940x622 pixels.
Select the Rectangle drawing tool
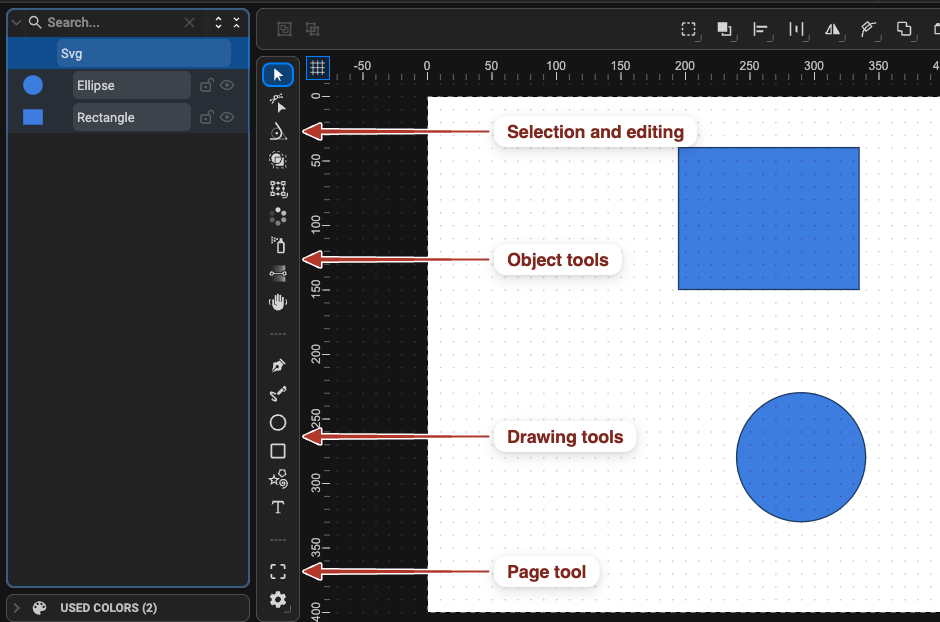278,451
